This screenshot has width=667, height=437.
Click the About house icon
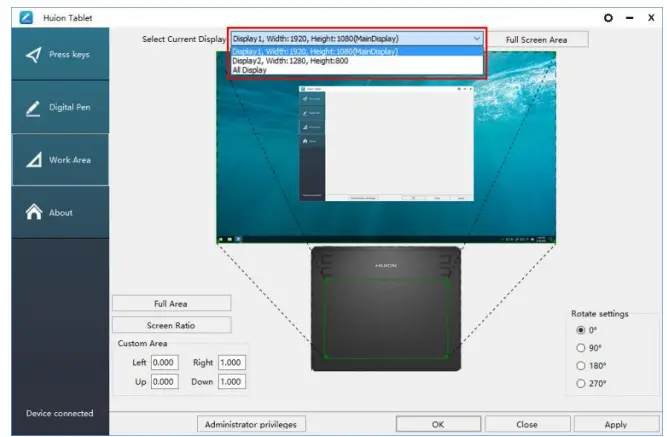[34, 211]
